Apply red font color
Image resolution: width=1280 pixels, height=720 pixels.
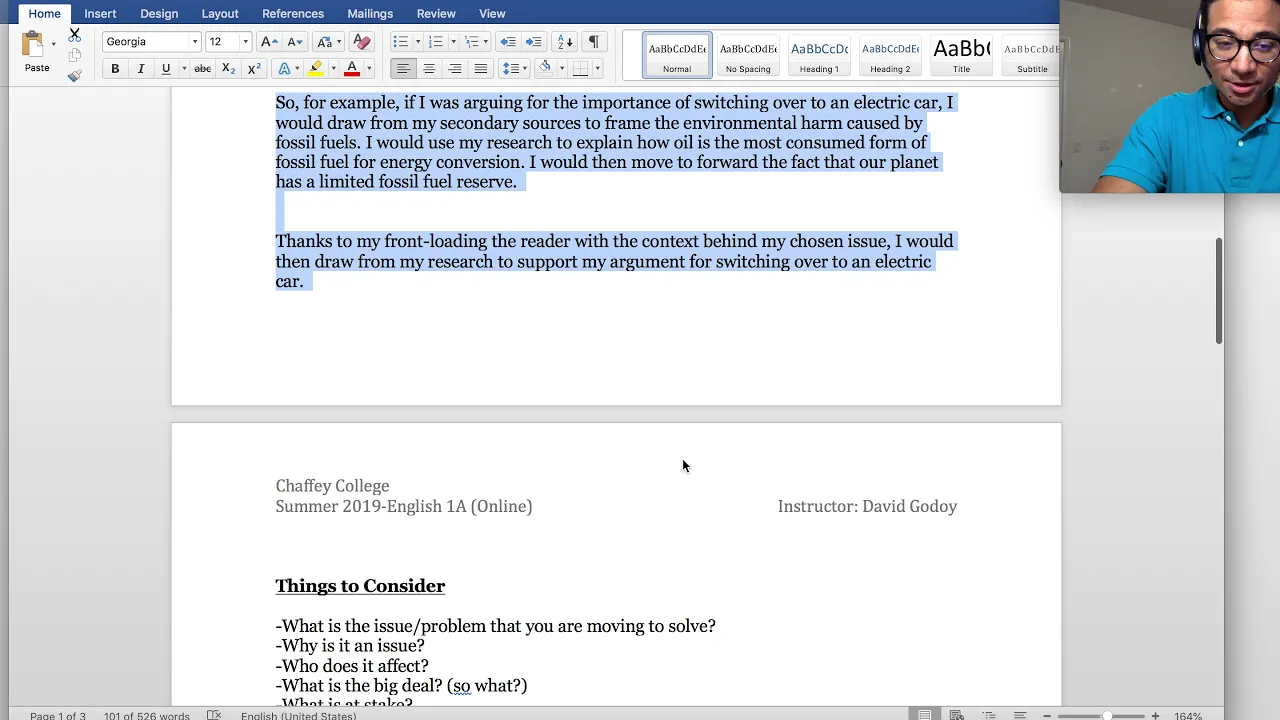click(352, 69)
